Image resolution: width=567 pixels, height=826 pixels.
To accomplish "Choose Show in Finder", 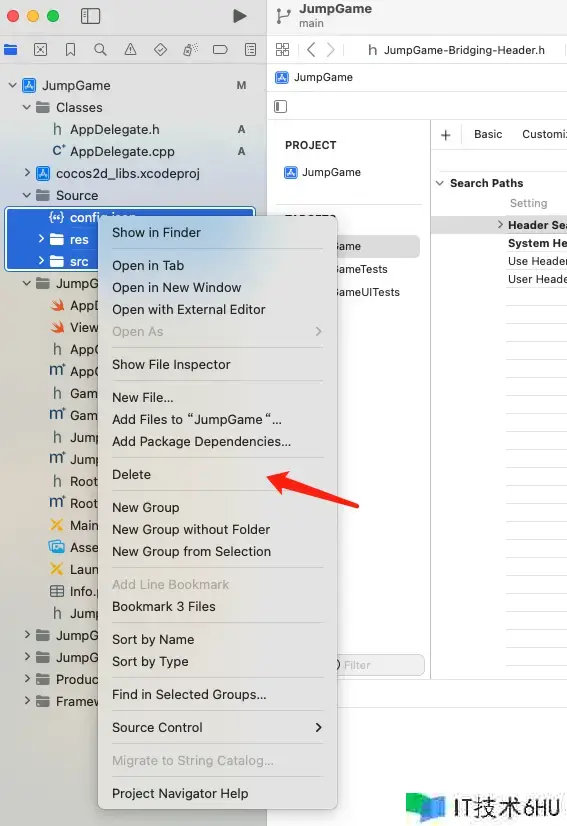I will (x=157, y=233).
